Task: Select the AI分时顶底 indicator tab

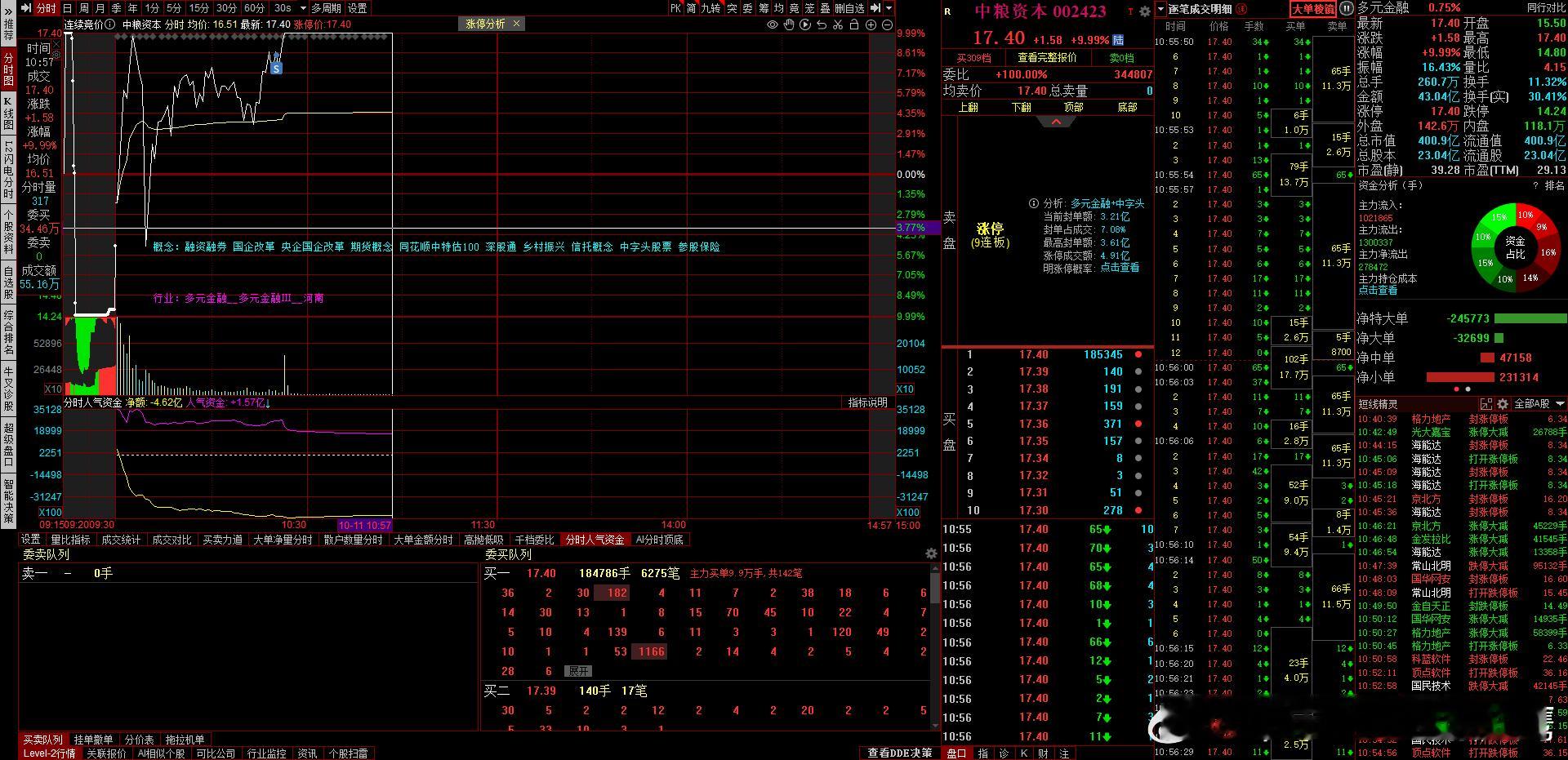Action: point(659,540)
